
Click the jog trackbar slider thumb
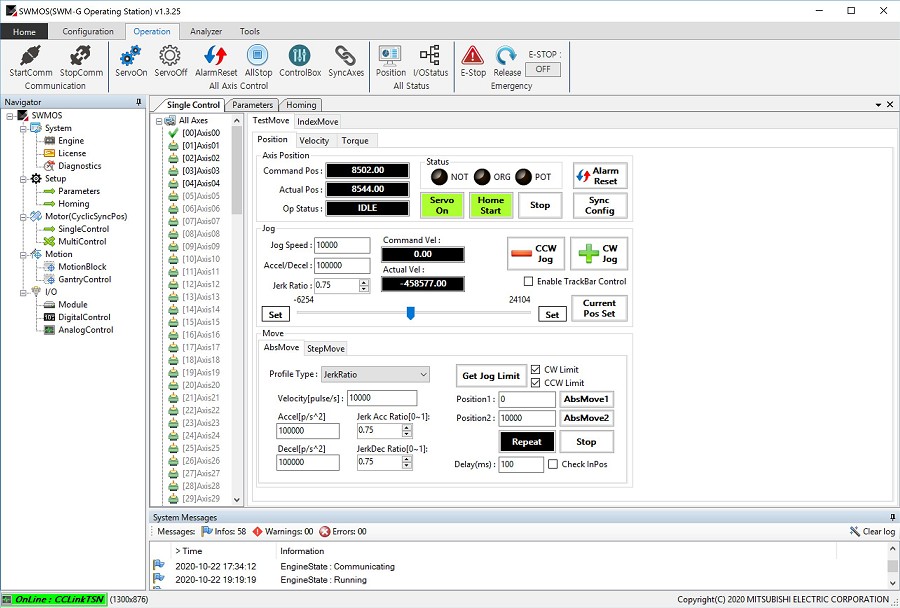click(410, 313)
